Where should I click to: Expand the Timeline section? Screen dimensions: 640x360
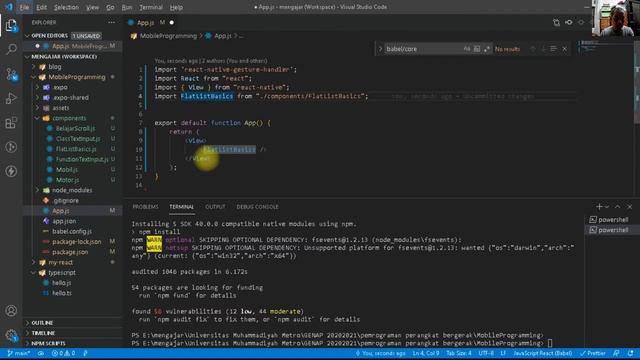pos(43,333)
